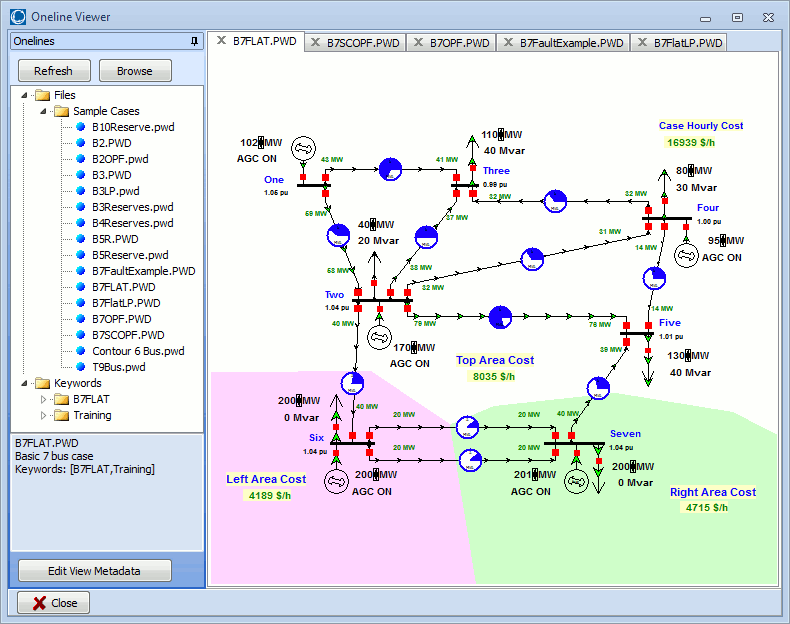Open the B7FaultExample.PWD tab
The width and height of the screenshot is (790, 624).
[x=571, y=43]
